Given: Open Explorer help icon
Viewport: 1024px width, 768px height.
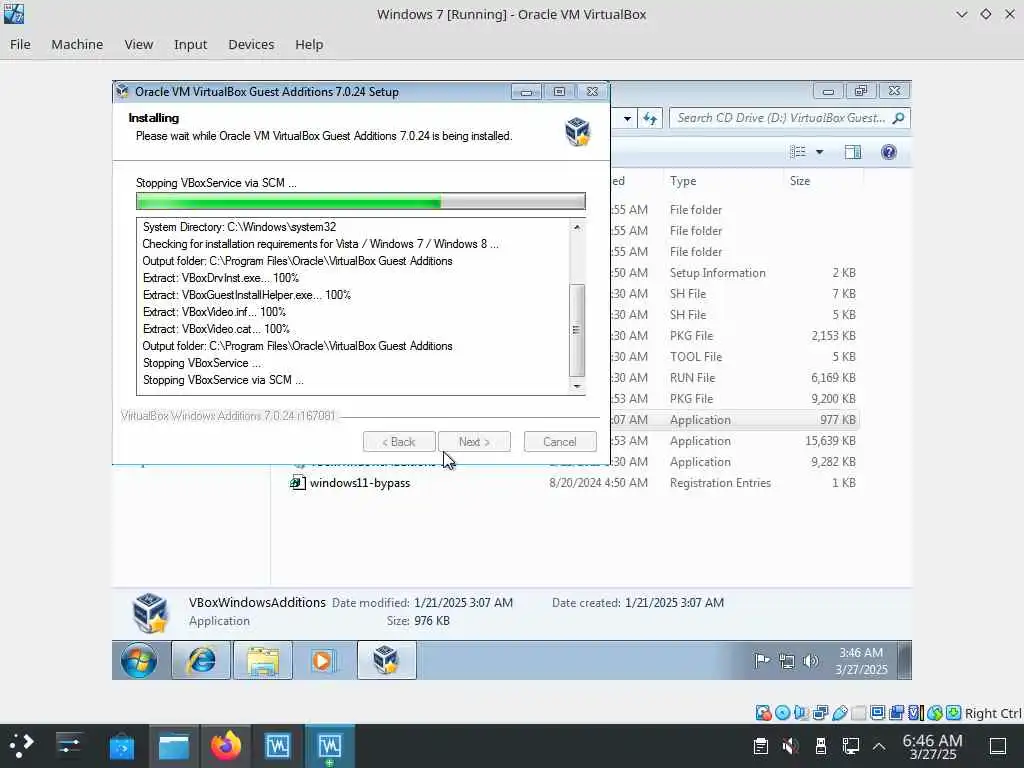Looking at the screenshot, I should [x=889, y=152].
